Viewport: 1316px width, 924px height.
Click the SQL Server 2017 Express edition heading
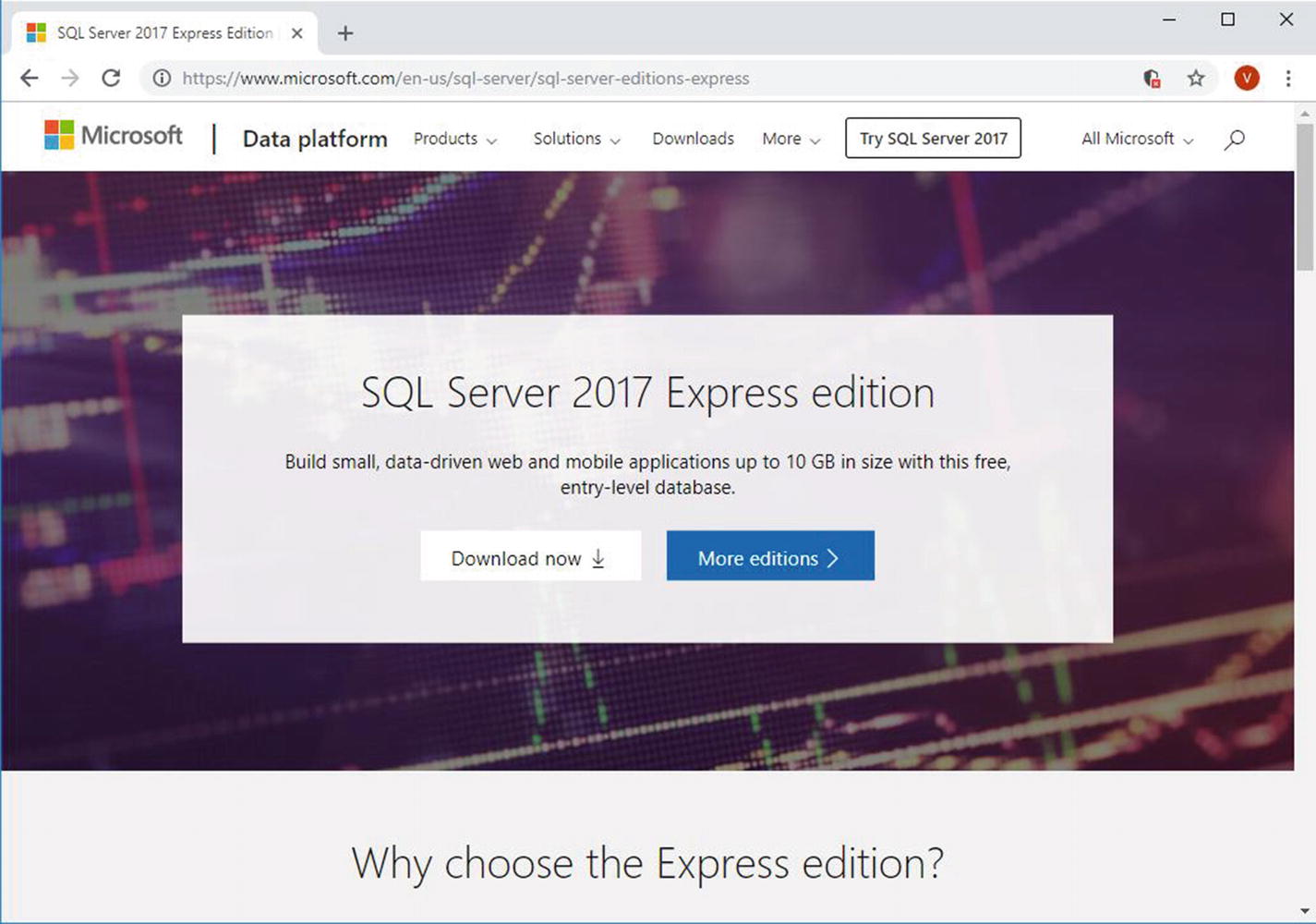point(647,394)
